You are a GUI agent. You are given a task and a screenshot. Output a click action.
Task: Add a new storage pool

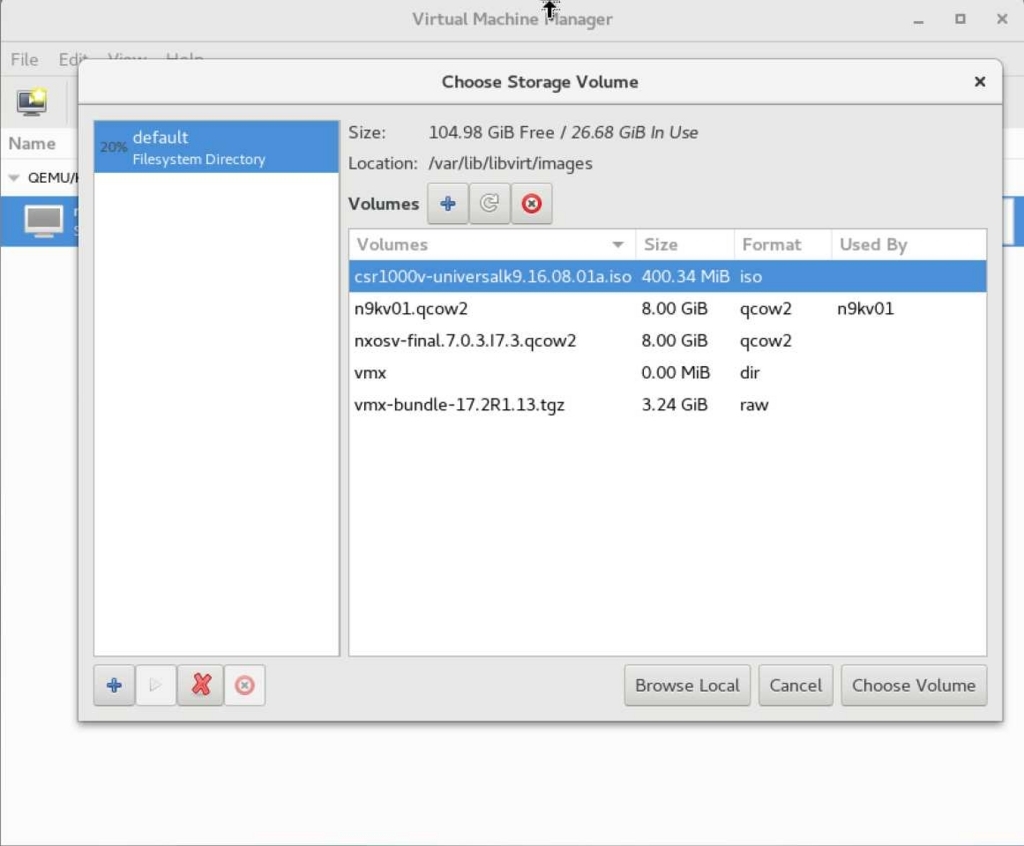pyautogui.click(x=114, y=685)
